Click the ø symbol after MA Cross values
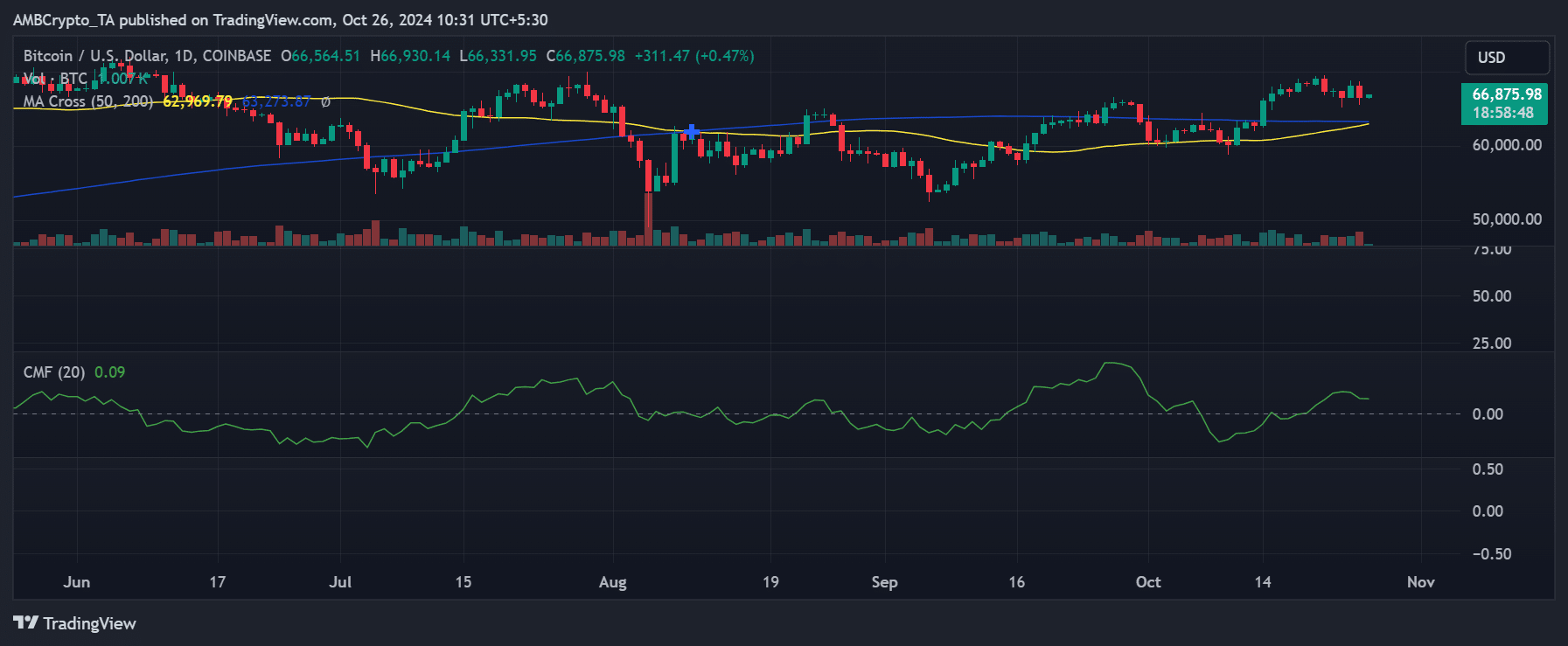 [325, 101]
